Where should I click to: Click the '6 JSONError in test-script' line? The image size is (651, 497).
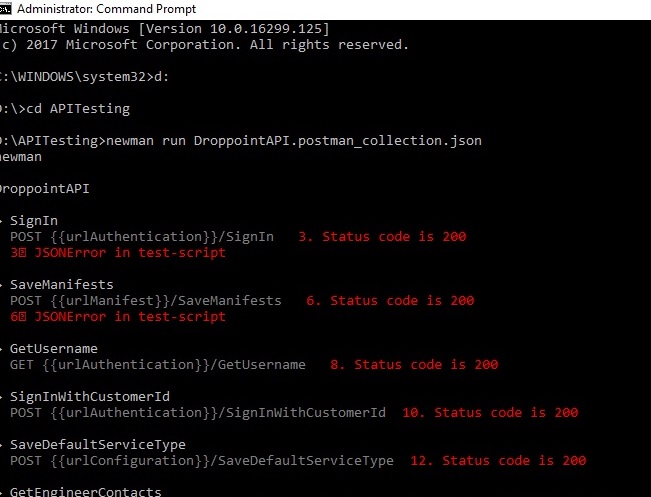(118, 317)
